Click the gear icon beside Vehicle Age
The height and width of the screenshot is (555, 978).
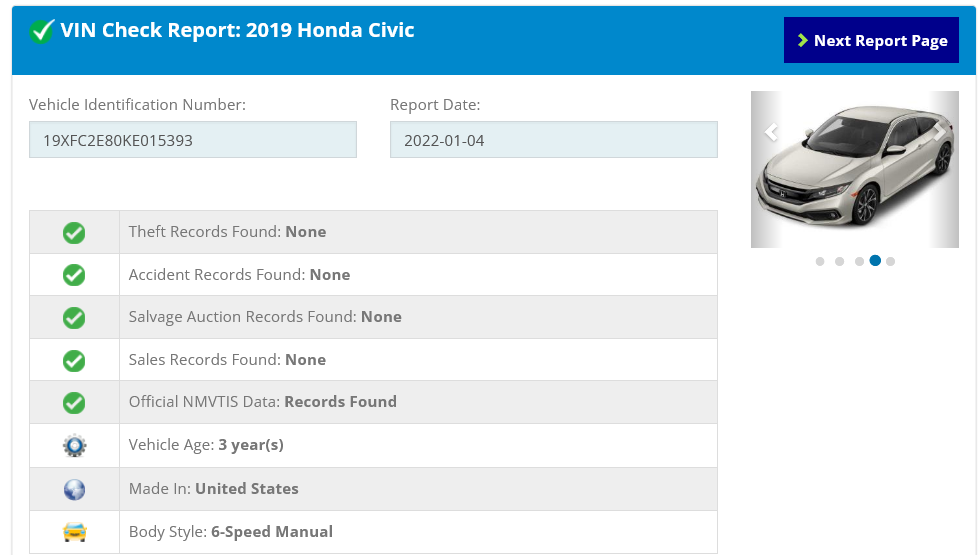[74, 446]
